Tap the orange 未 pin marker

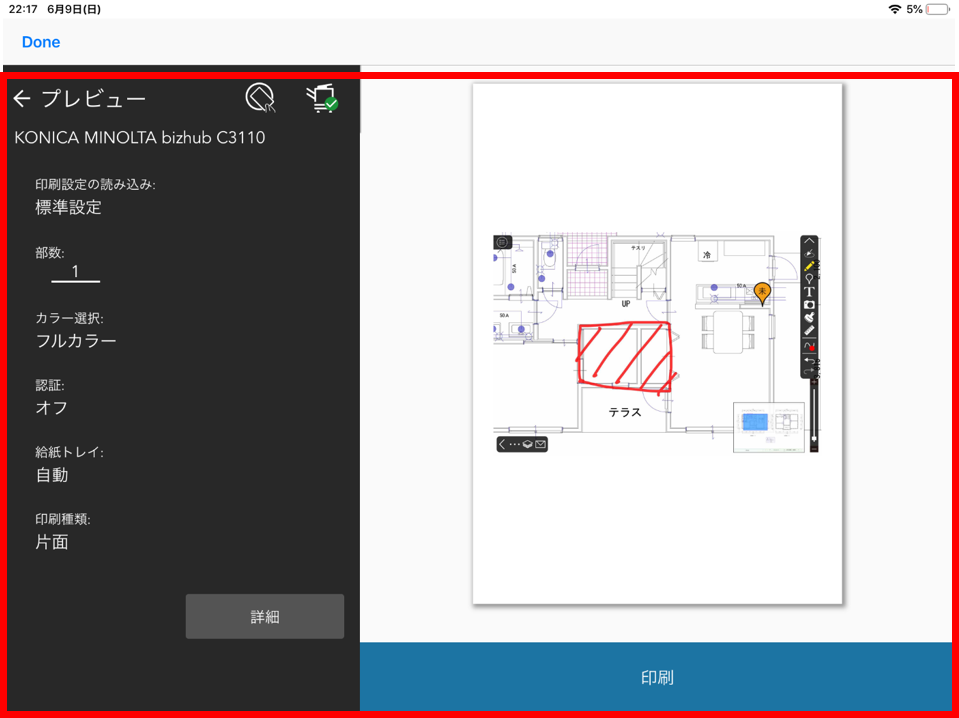point(762,292)
